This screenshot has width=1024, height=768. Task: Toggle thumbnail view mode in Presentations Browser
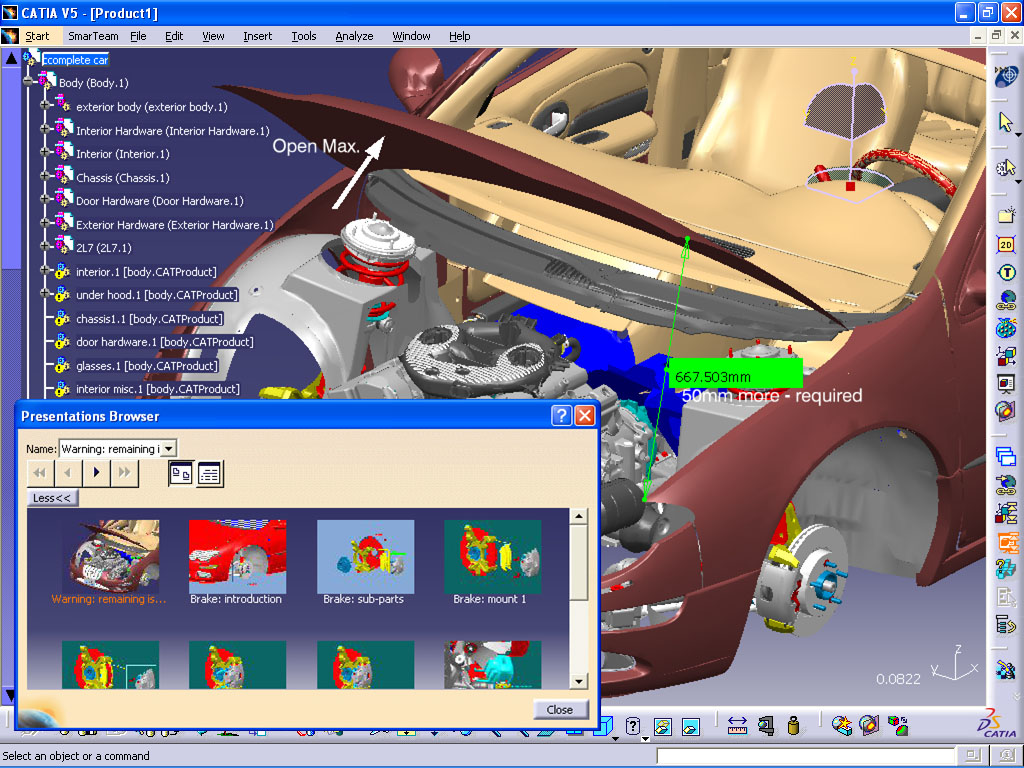coord(180,473)
